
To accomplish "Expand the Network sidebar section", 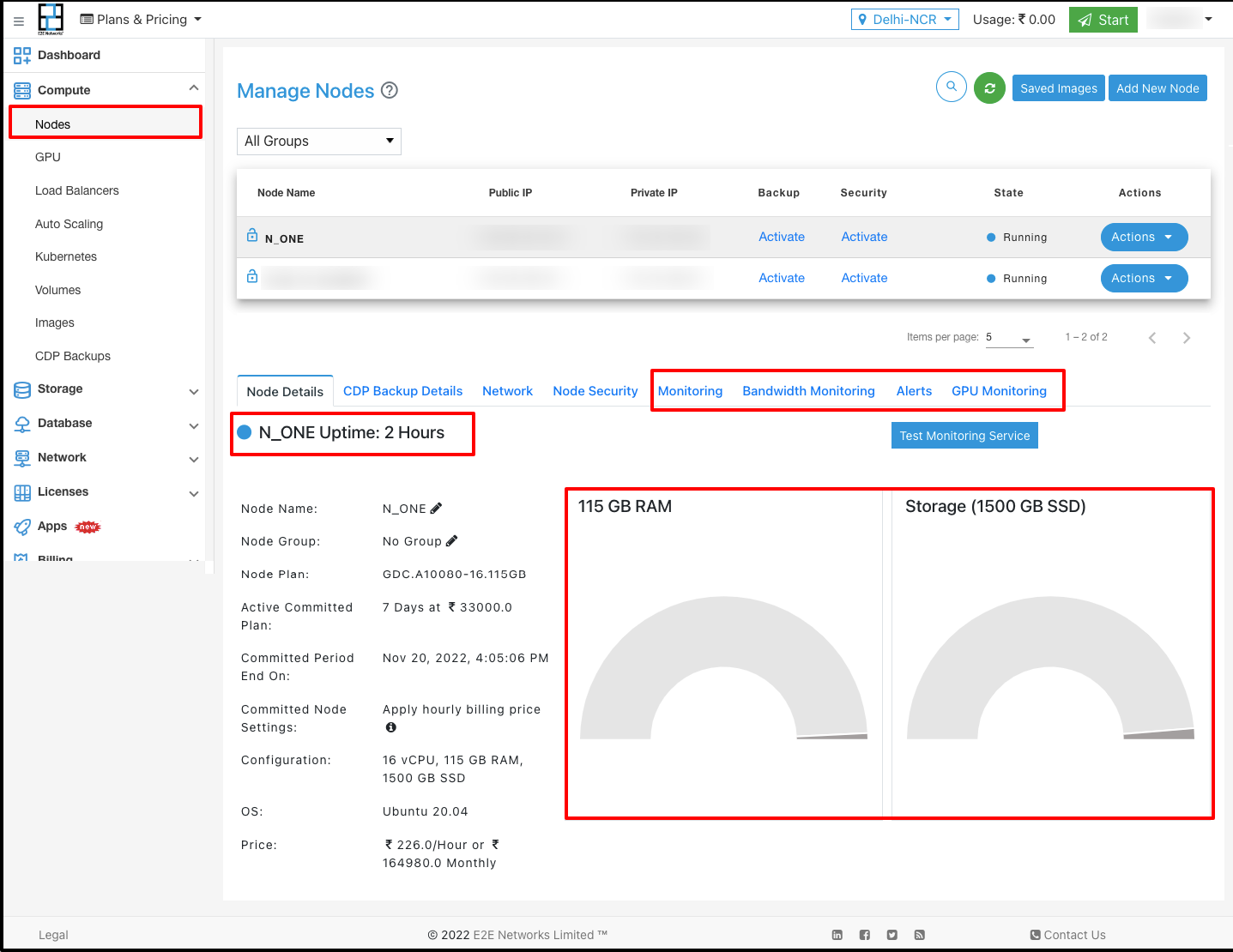I will [x=194, y=459].
